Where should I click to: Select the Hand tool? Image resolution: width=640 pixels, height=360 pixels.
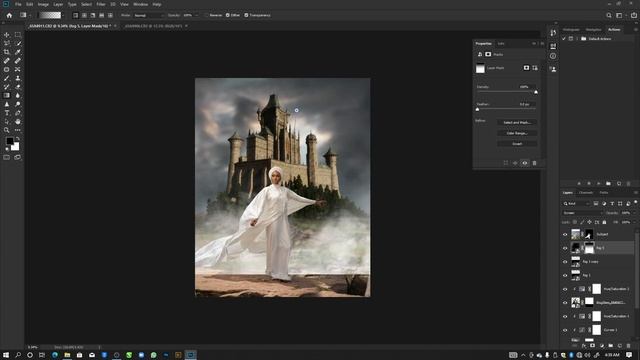pyautogui.click(x=18, y=121)
